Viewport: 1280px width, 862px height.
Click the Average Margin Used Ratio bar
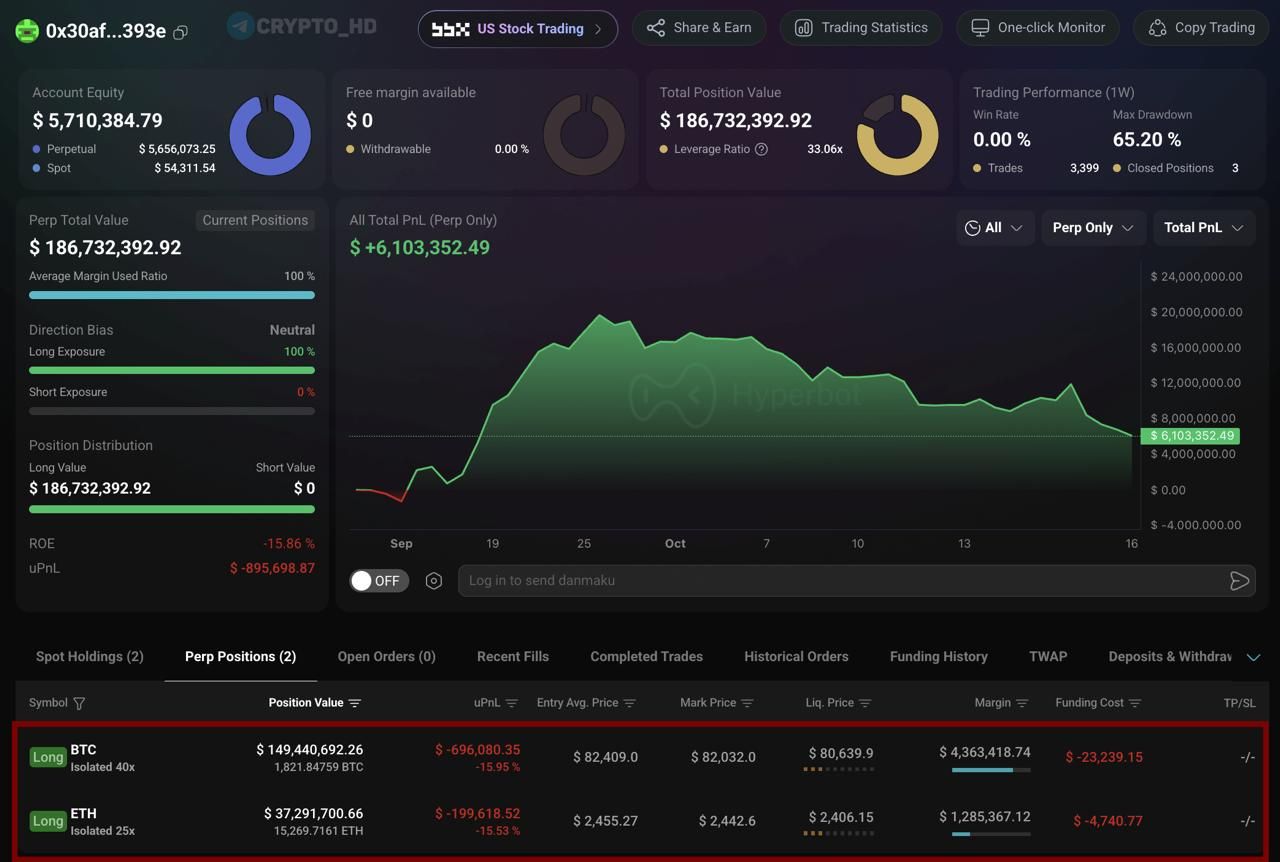172,295
